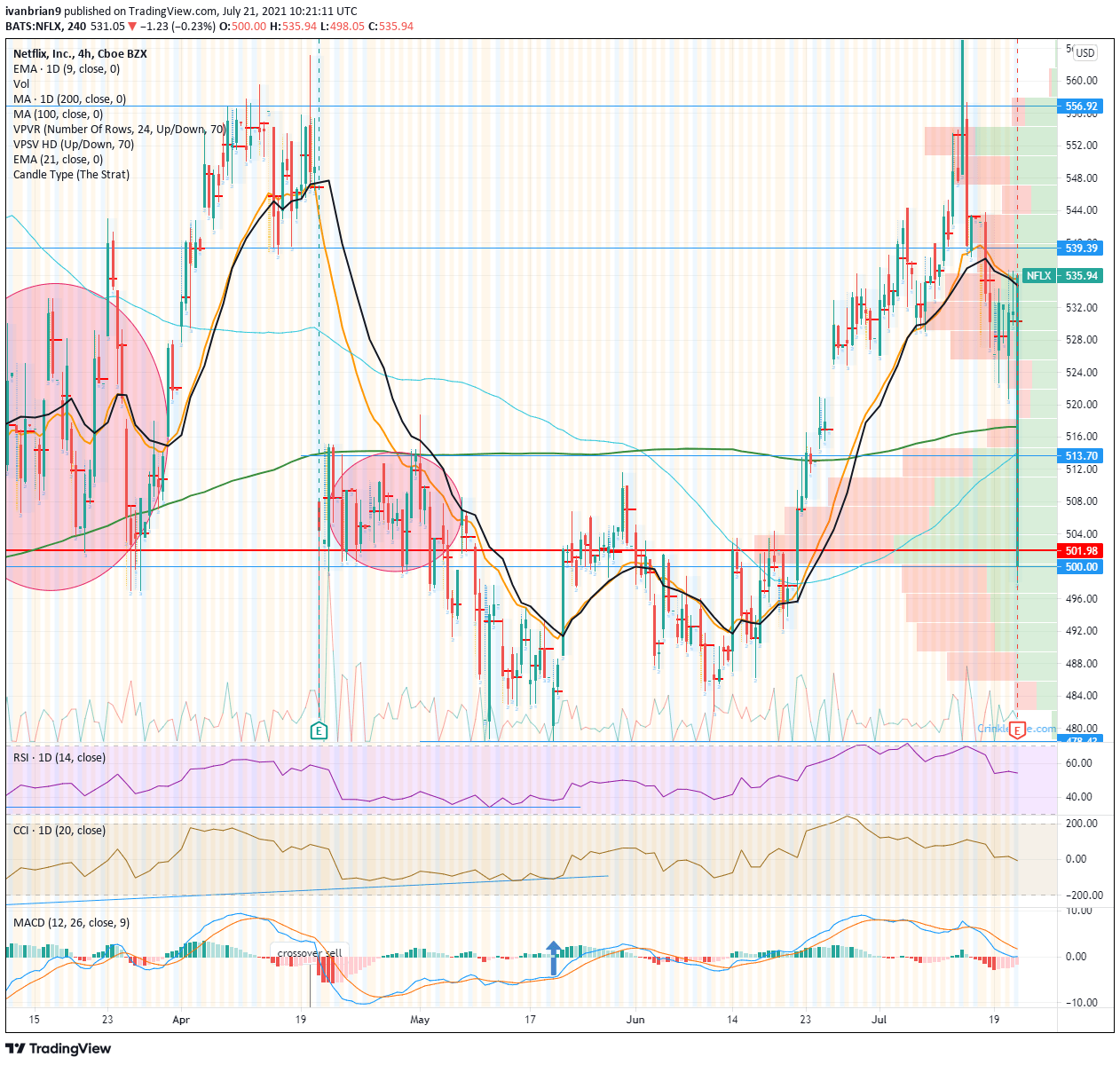Select the MA (100, close, 0) legend
Image resolution: width=1120 pixels, height=1065 pixels.
point(58,114)
